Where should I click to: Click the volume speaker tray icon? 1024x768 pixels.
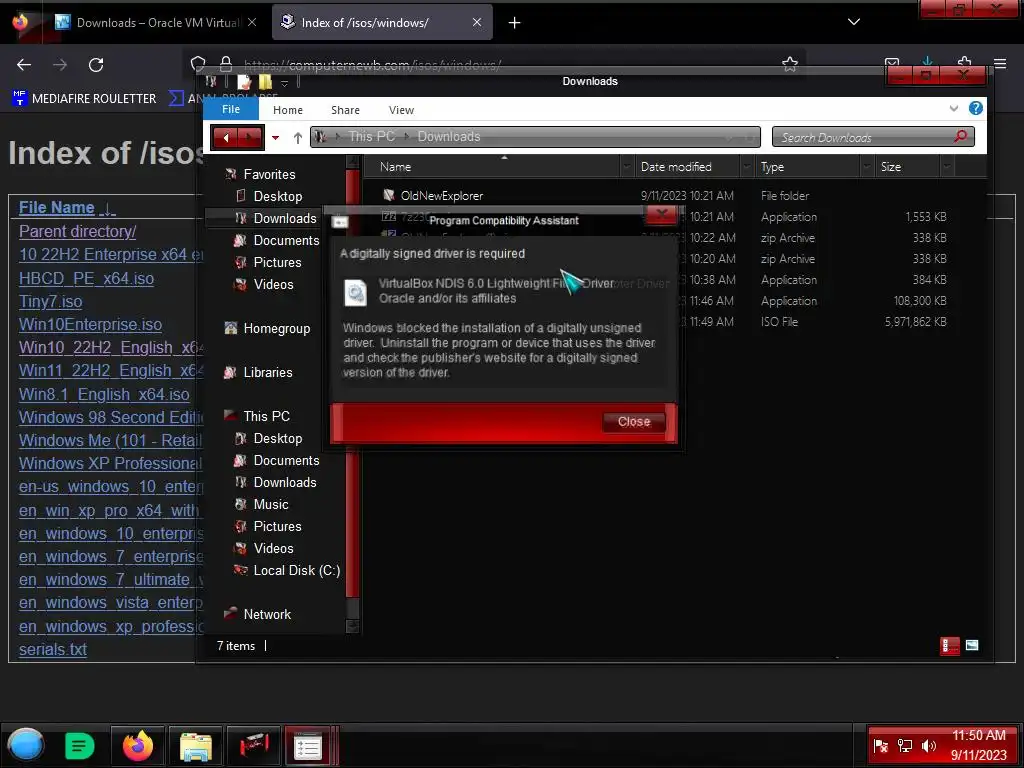tap(928, 746)
